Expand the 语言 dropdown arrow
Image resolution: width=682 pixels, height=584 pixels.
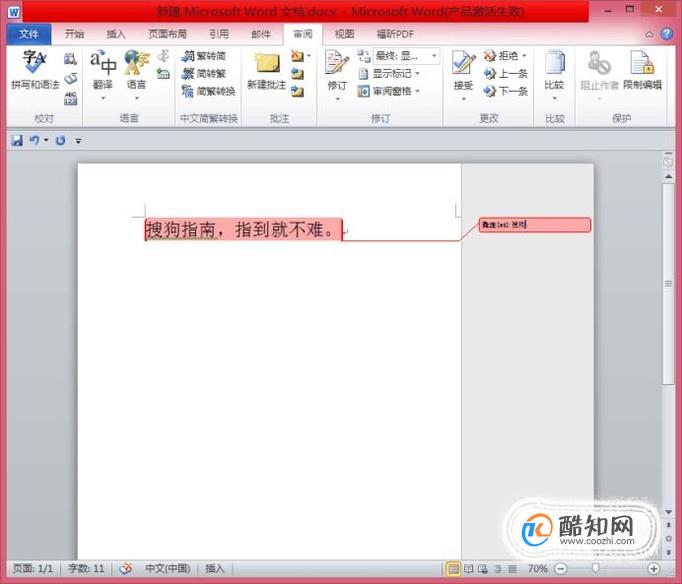137,98
